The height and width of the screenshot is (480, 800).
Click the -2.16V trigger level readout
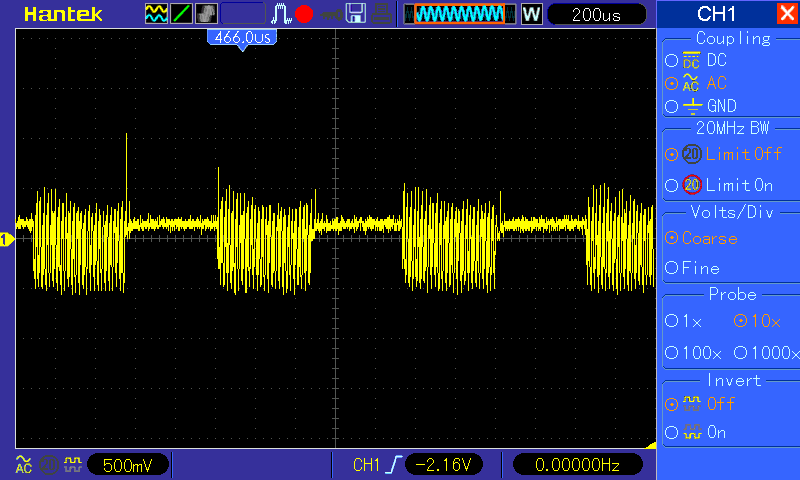coord(443,465)
